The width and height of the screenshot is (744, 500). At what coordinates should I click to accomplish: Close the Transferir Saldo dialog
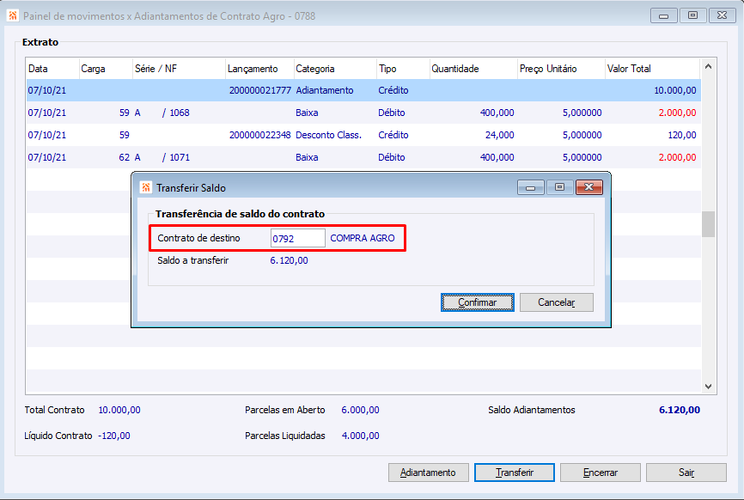[589, 187]
